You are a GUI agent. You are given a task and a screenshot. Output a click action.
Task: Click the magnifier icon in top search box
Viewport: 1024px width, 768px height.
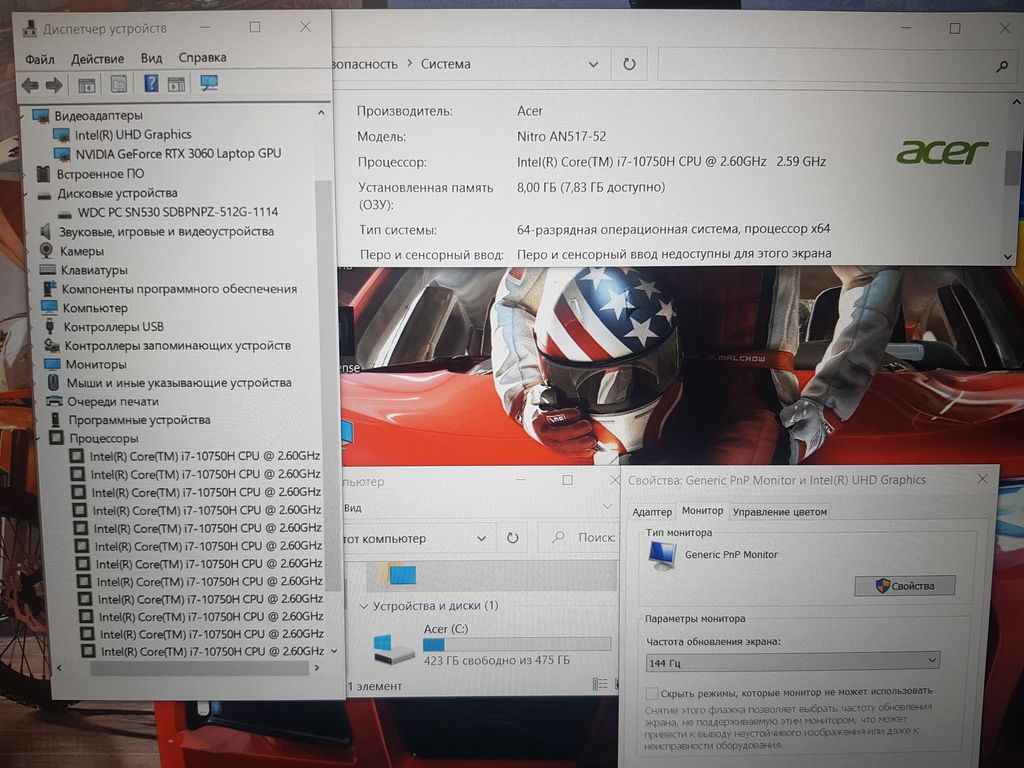[1002, 66]
